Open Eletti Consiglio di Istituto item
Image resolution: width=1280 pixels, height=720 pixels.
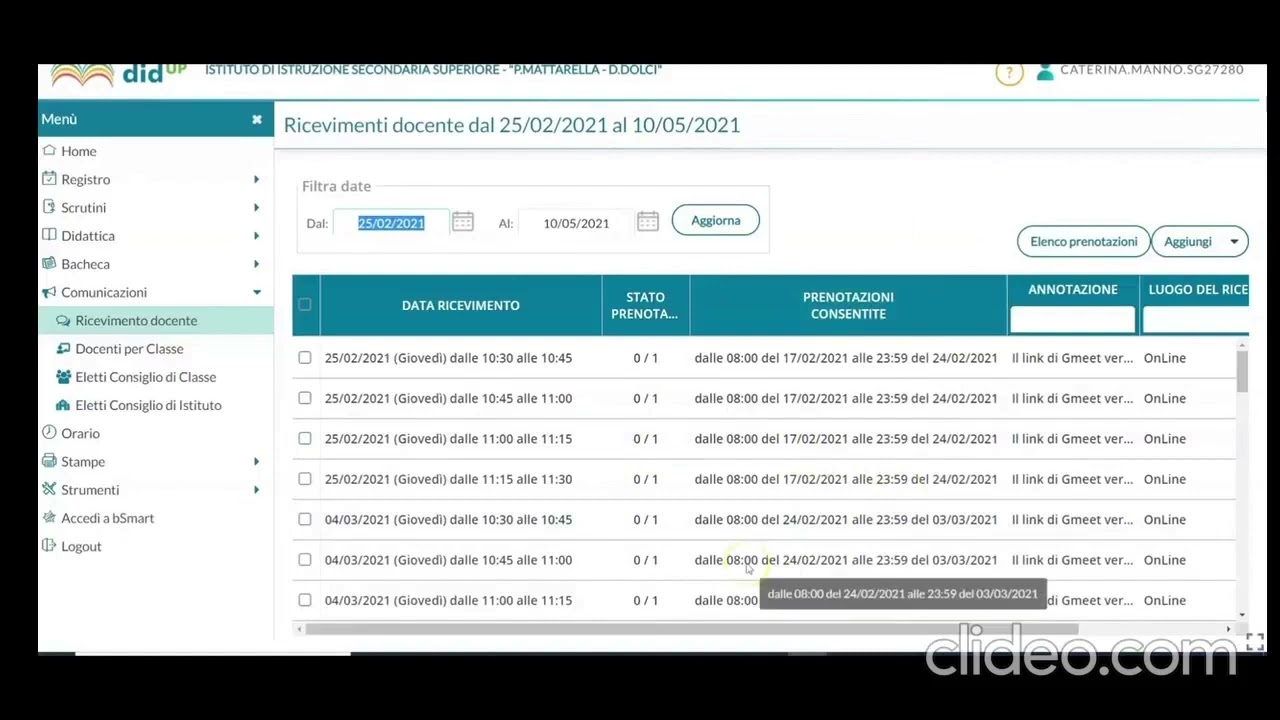[x=148, y=405]
